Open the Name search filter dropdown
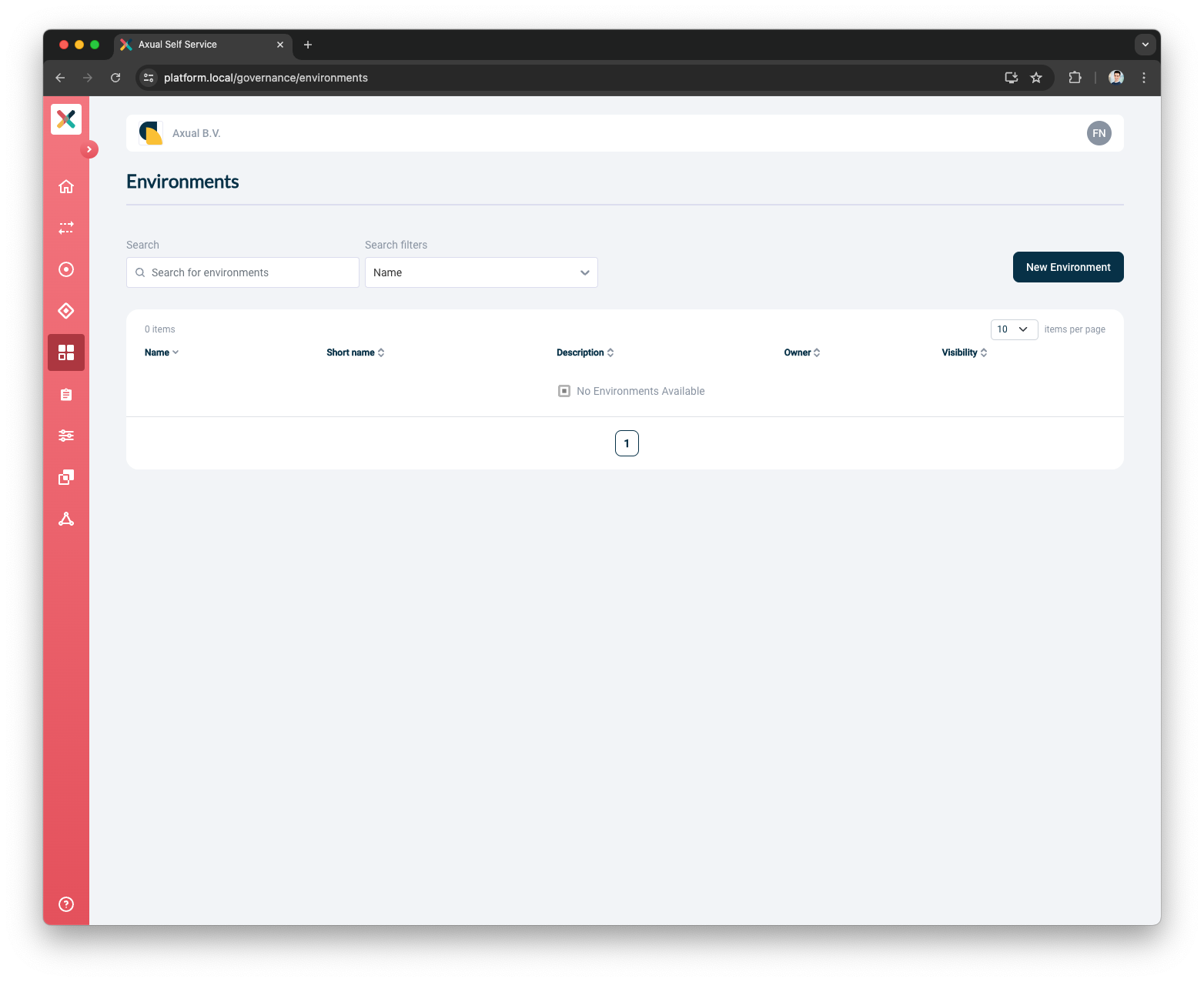 (480, 272)
